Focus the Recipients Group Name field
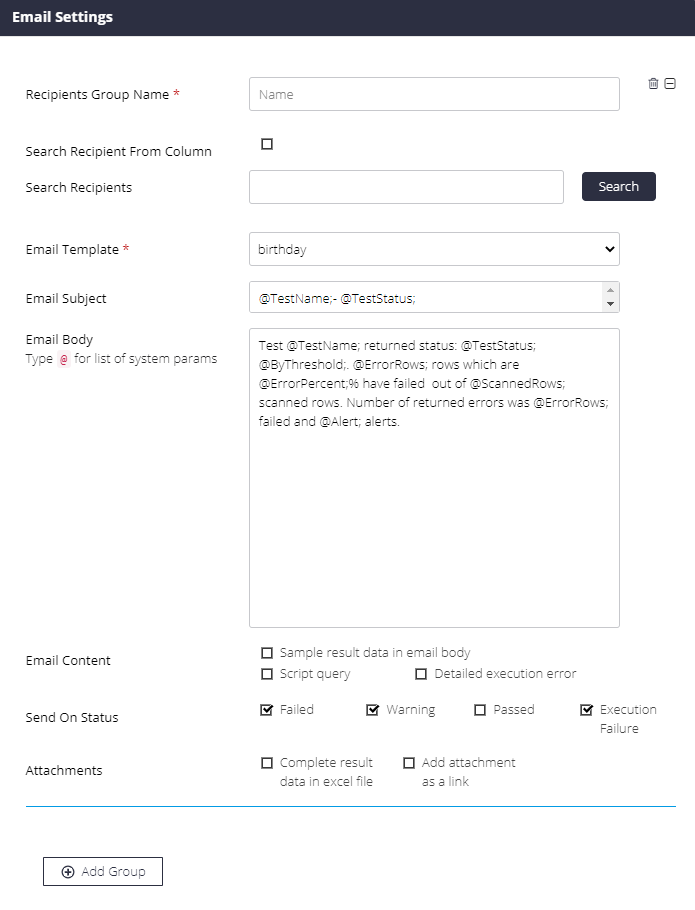 pyautogui.click(x=435, y=94)
